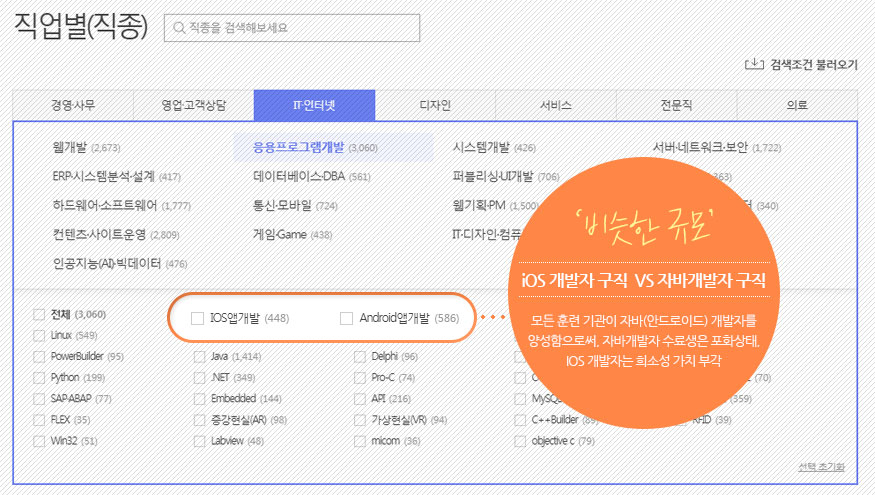Click the 선택 초기화 reset link

[x=821, y=467]
